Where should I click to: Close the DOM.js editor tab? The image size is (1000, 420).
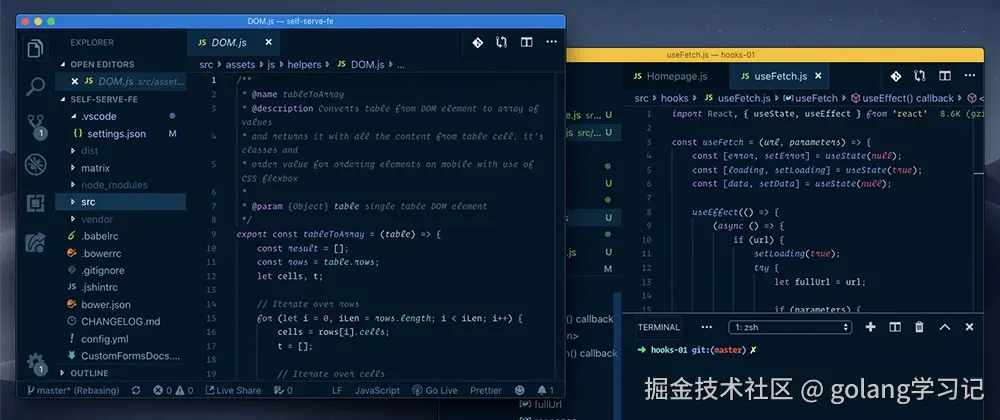(x=268, y=43)
